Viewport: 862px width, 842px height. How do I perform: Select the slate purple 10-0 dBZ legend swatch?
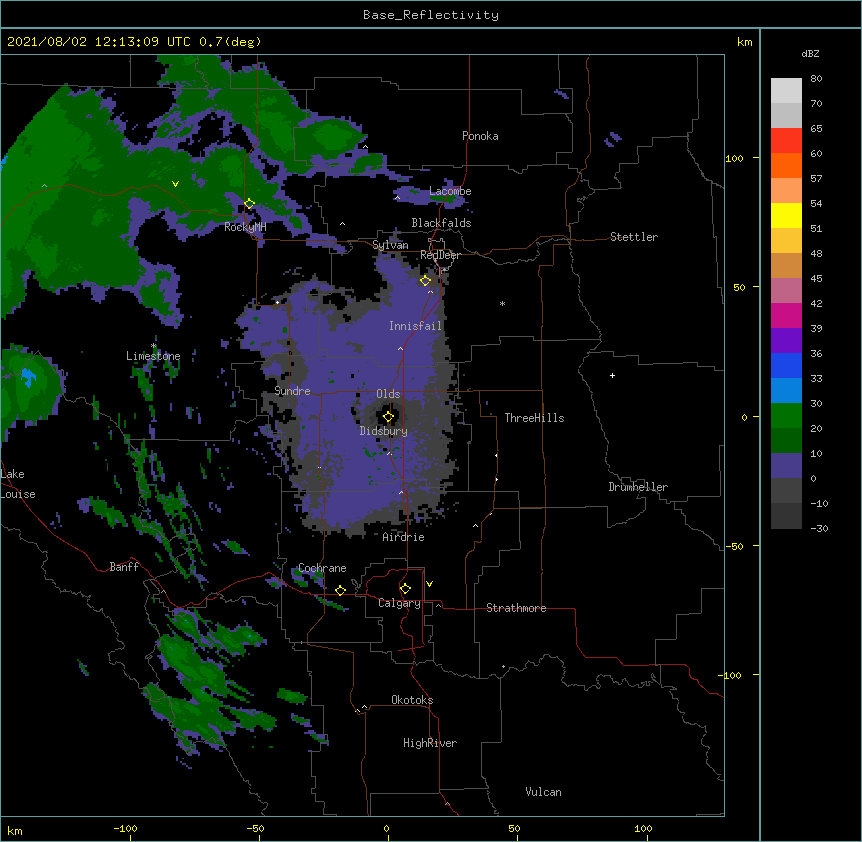tap(786, 466)
